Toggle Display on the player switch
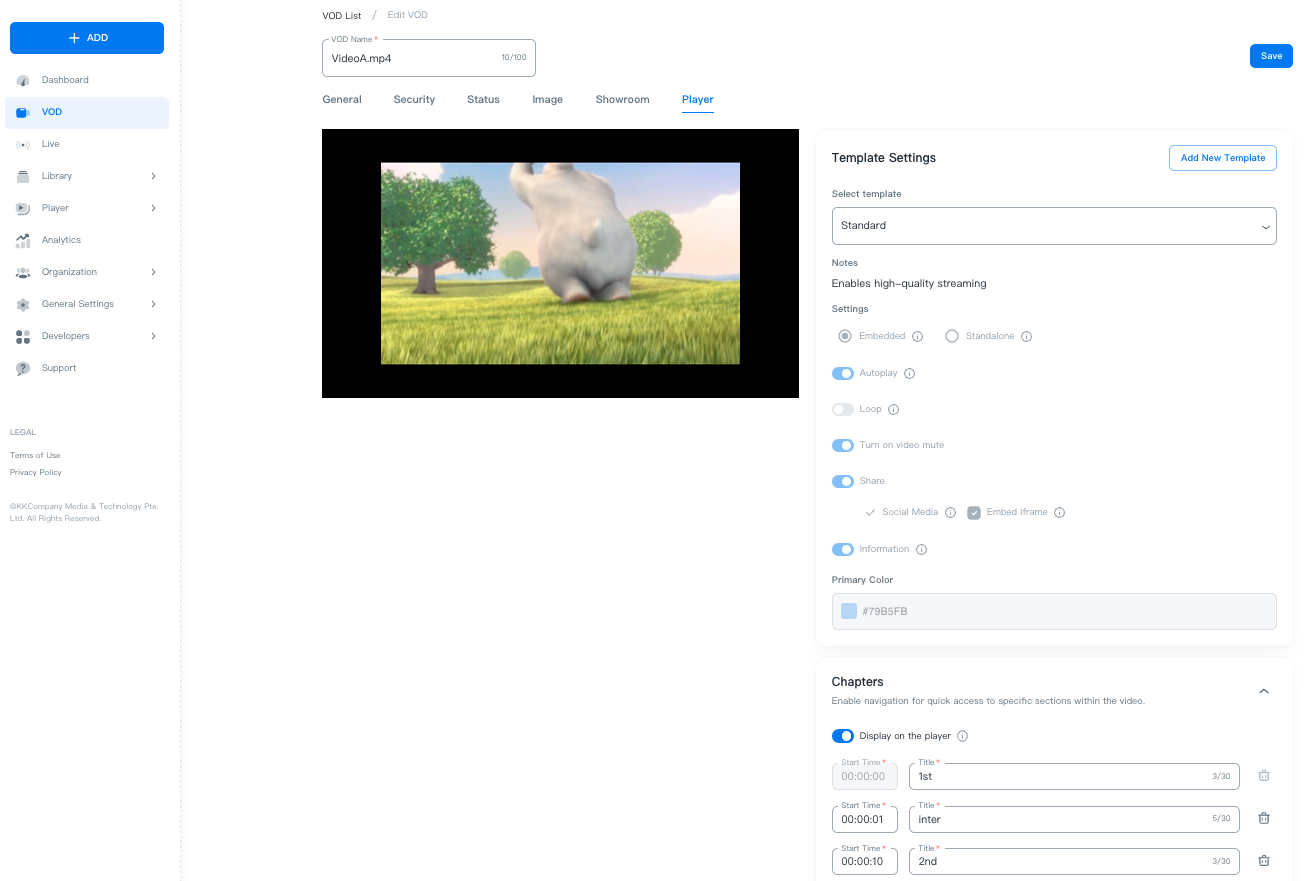Viewport: 1304px width, 881px height. point(843,736)
